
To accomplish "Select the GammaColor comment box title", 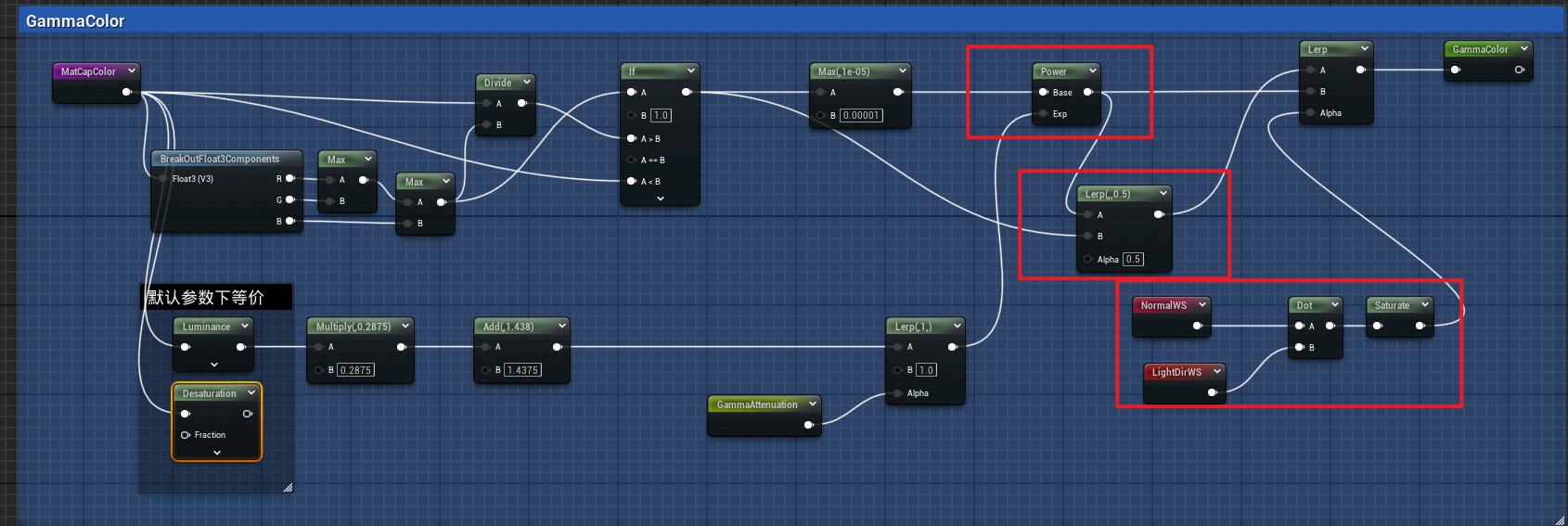I will point(75,21).
